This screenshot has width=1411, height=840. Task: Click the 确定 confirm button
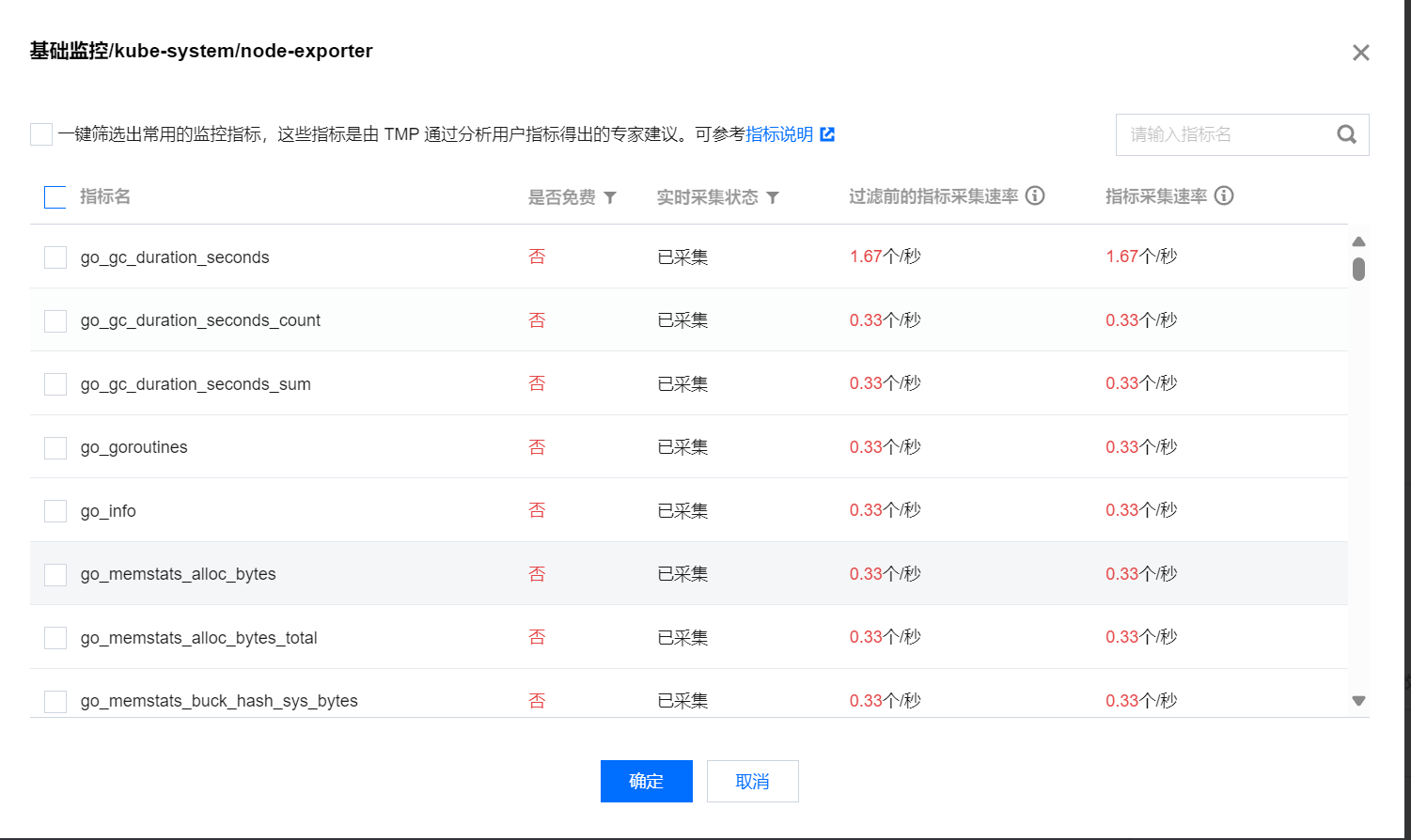tap(646, 781)
